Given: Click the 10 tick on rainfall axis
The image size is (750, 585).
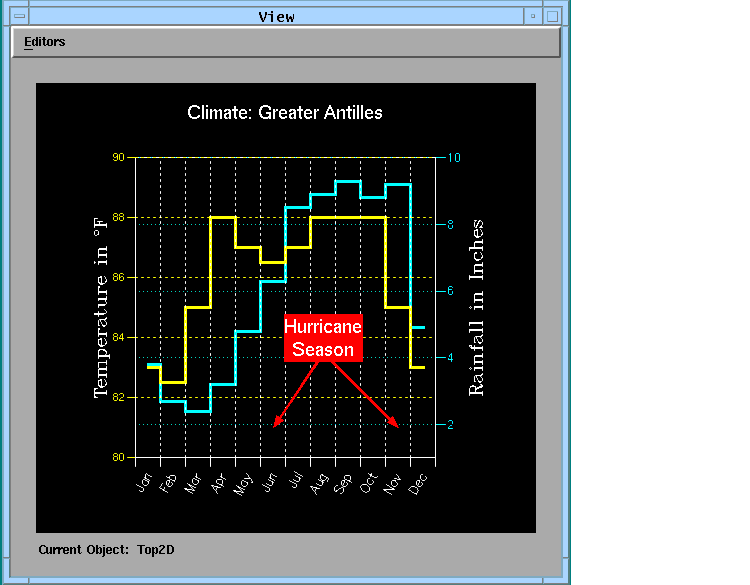Looking at the screenshot, I should pos(453,158).
